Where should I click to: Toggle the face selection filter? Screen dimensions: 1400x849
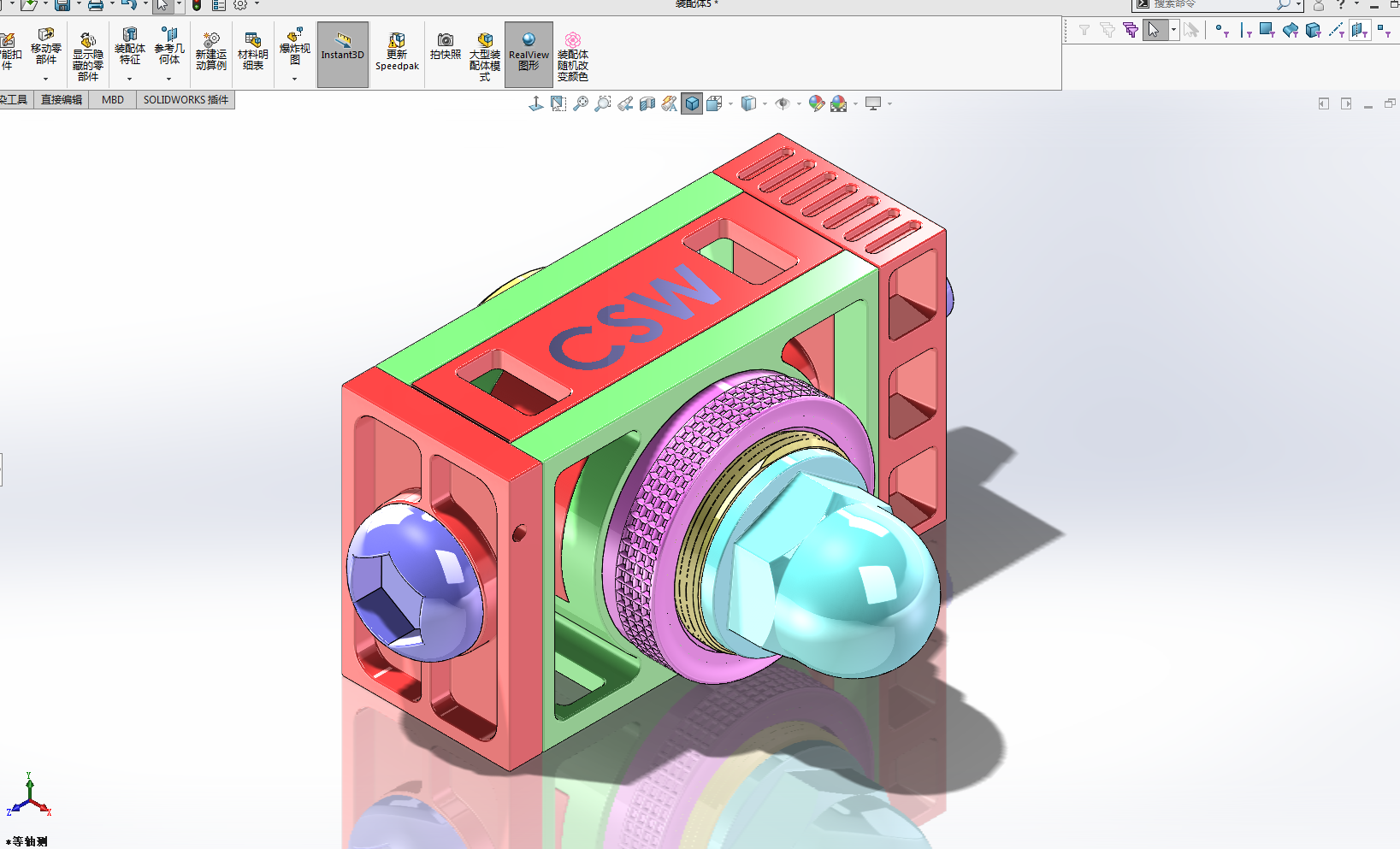coord(1267,29)
